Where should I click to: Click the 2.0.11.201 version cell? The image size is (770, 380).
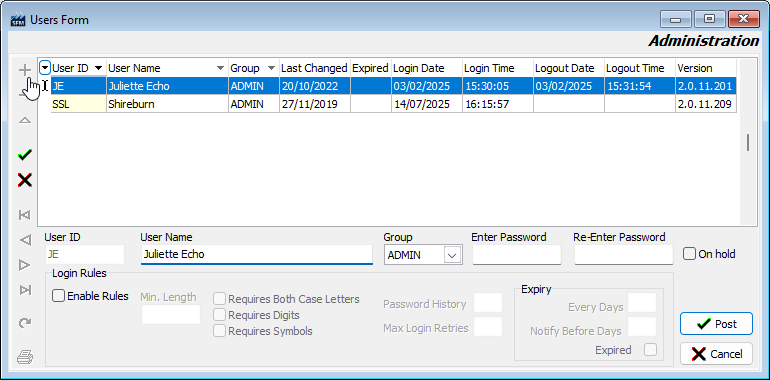tap(706, 86)
